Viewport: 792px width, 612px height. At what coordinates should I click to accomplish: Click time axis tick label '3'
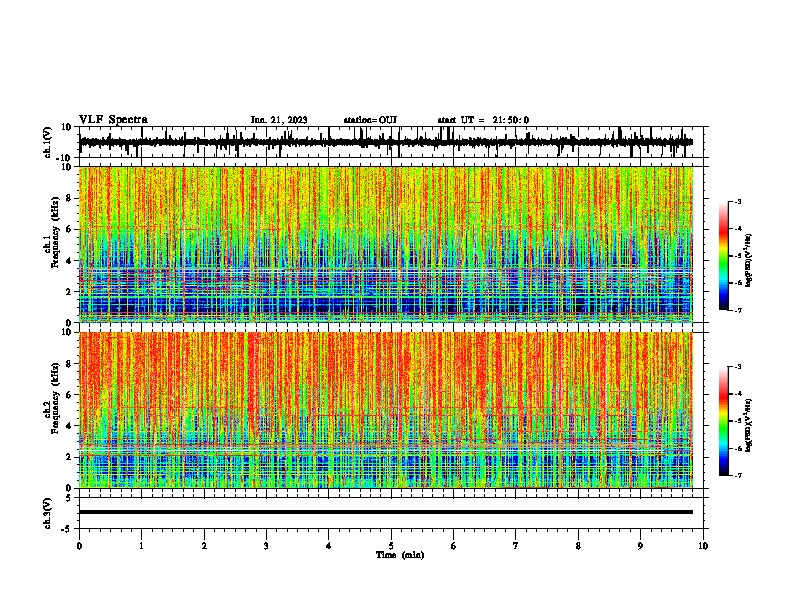(266, 546)
